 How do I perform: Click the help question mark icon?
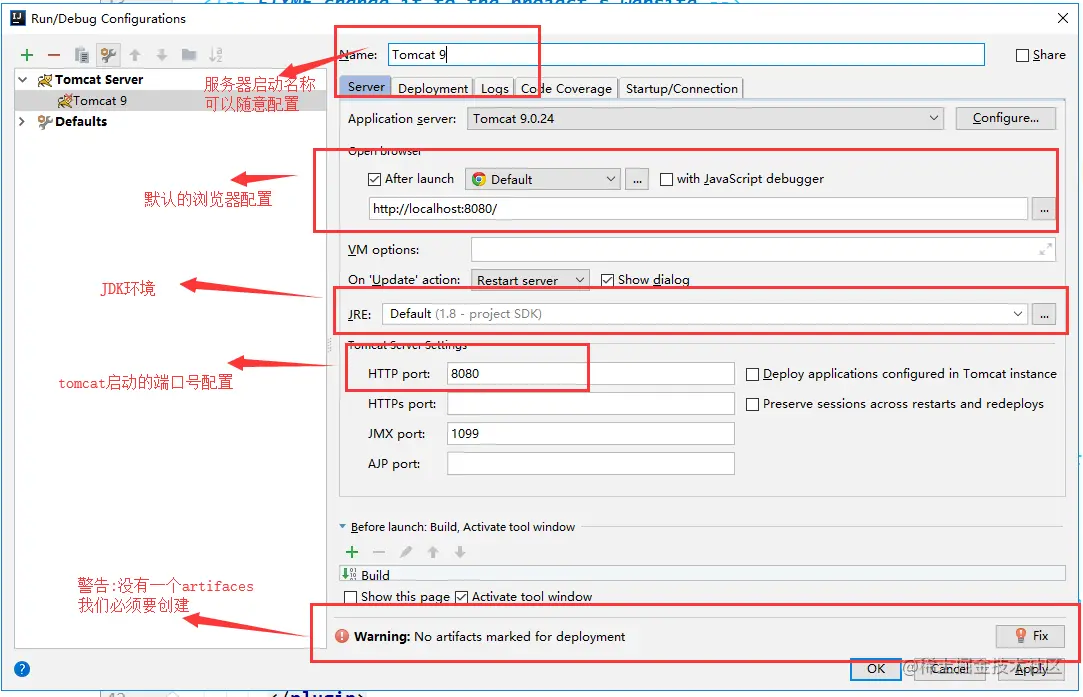coord(22,669)
